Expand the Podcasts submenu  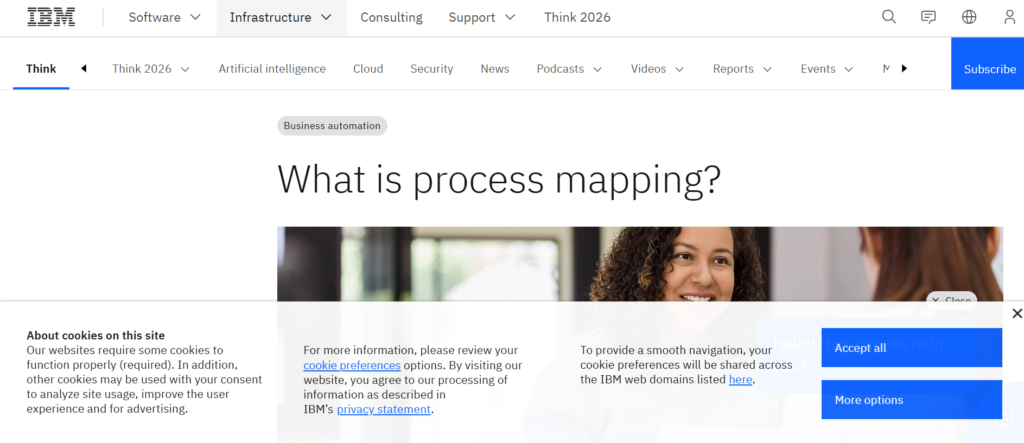click(569, 69)
